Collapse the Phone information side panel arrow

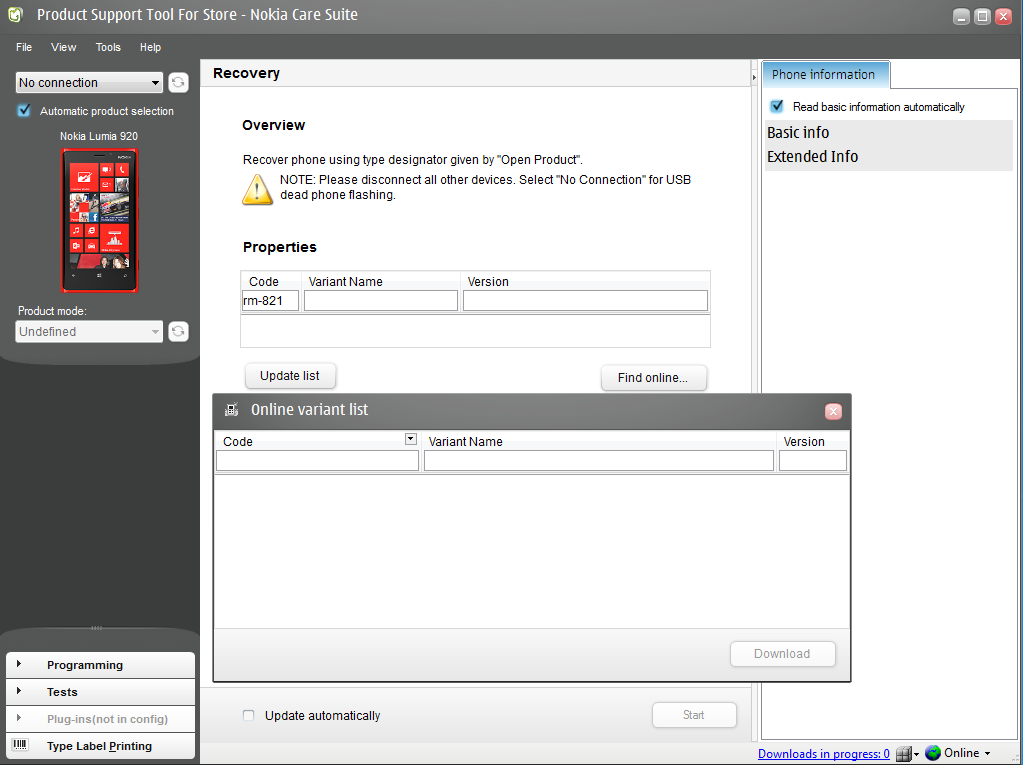coord(754,77)
